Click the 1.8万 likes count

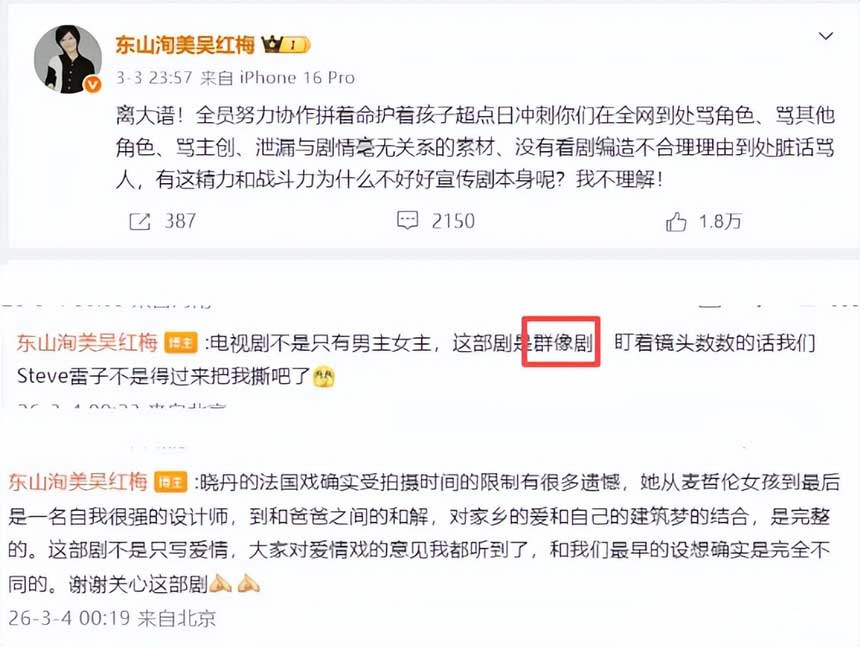[720, 222]
